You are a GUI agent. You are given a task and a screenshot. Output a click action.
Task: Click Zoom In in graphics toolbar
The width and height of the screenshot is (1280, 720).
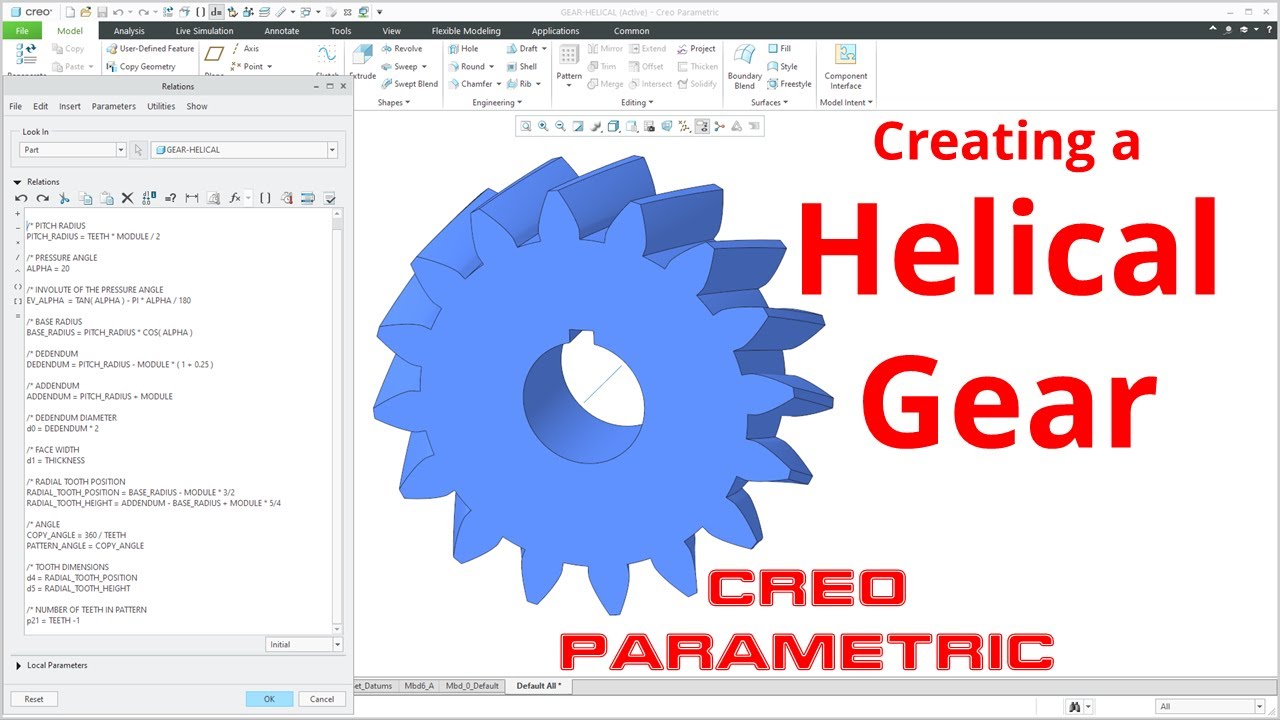[x=543, y=126]
